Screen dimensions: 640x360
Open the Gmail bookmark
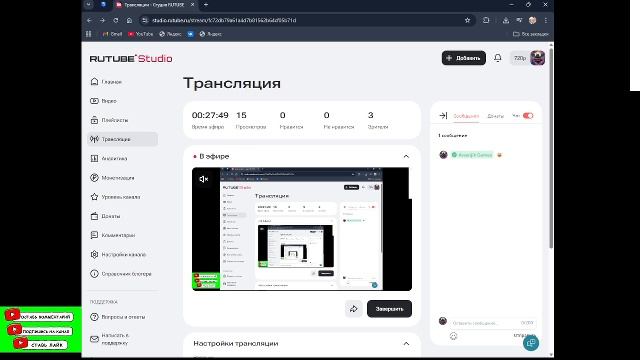[112, 34]
